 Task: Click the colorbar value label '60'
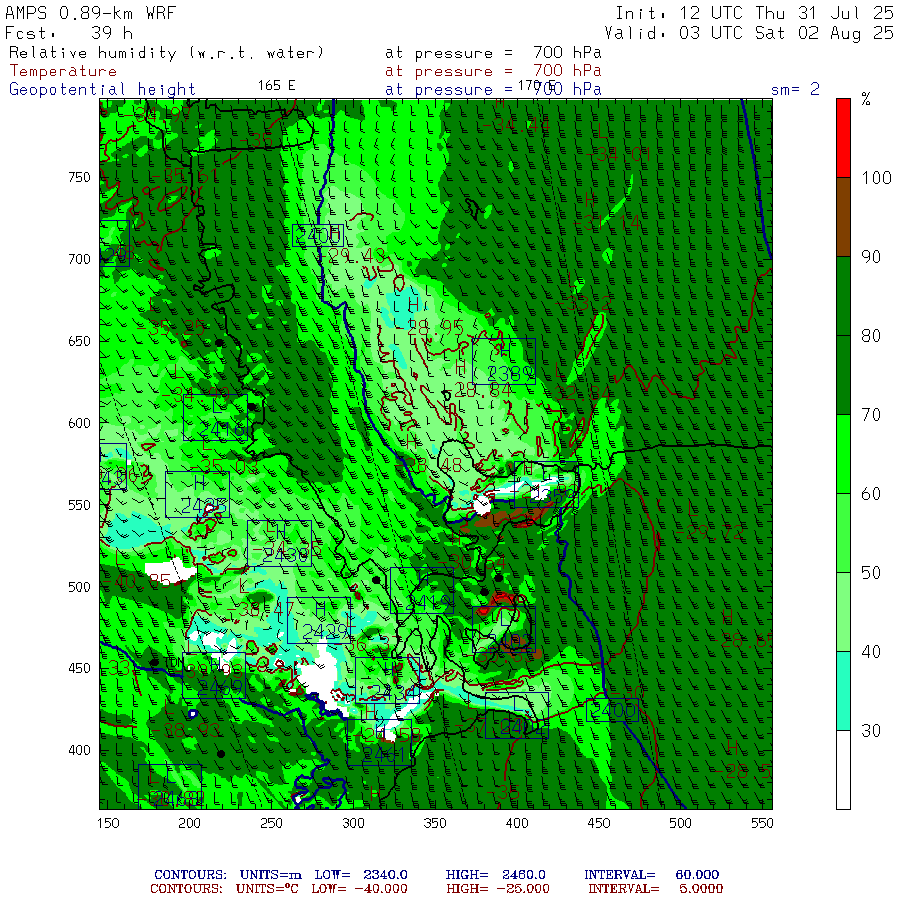871,494
